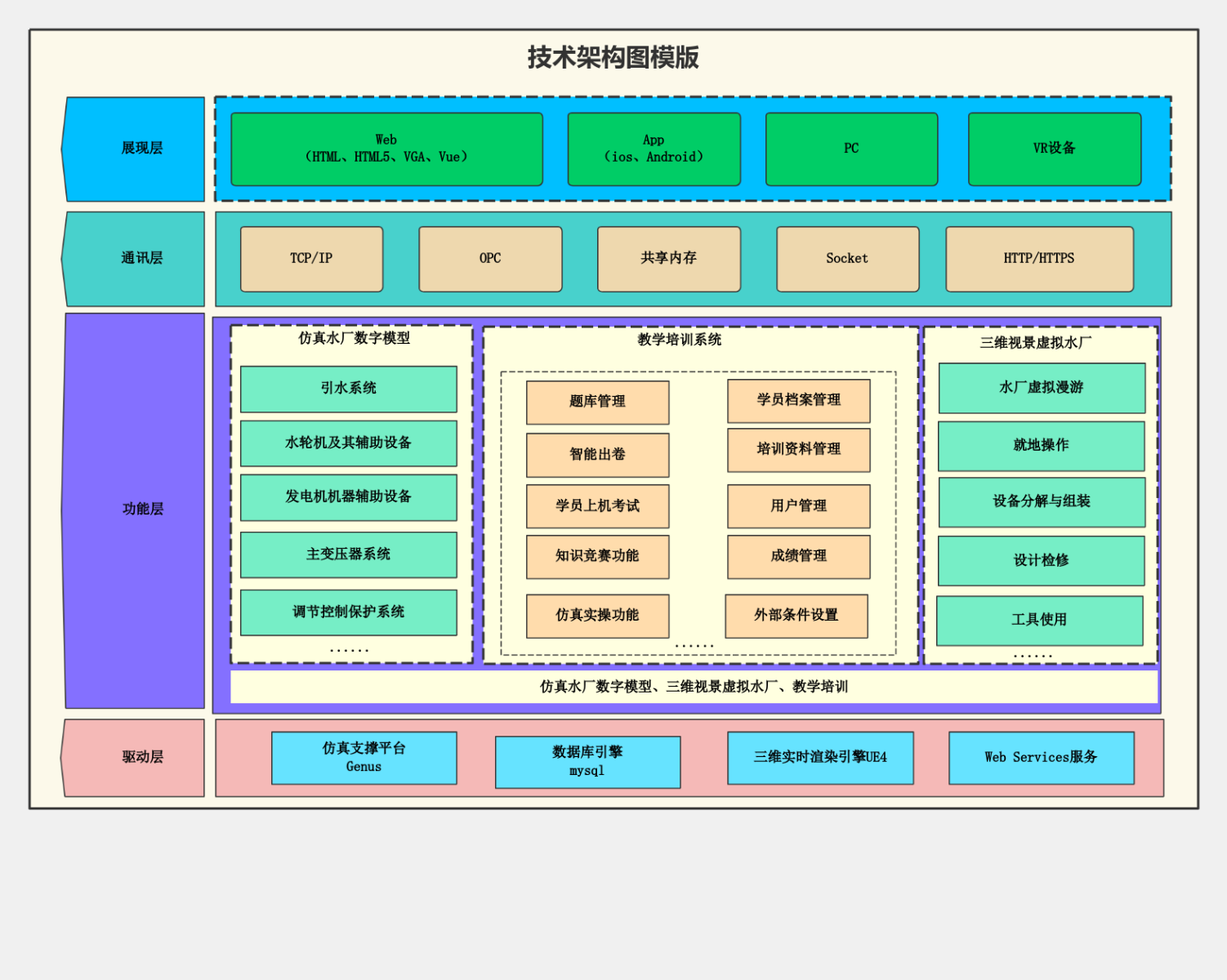
Task: Select the HTTP/HTTPS block
Action: (1039, 258)
